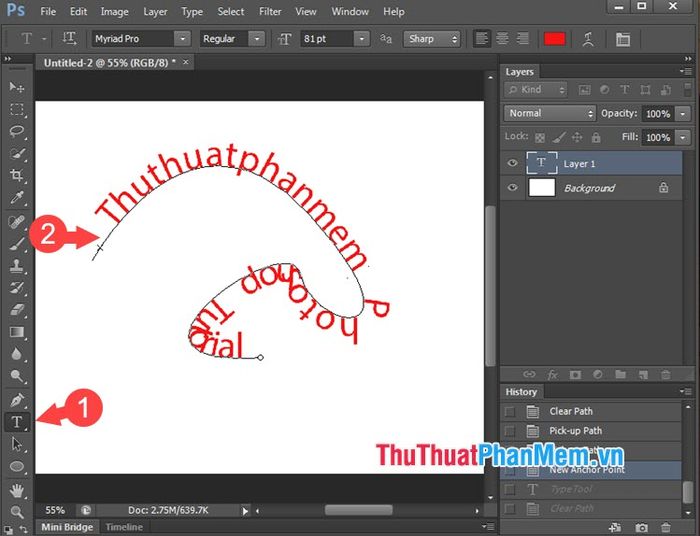Select the Spot Healing Brush tool
This screenshot has height=536, width=700.
coord(17,222)
